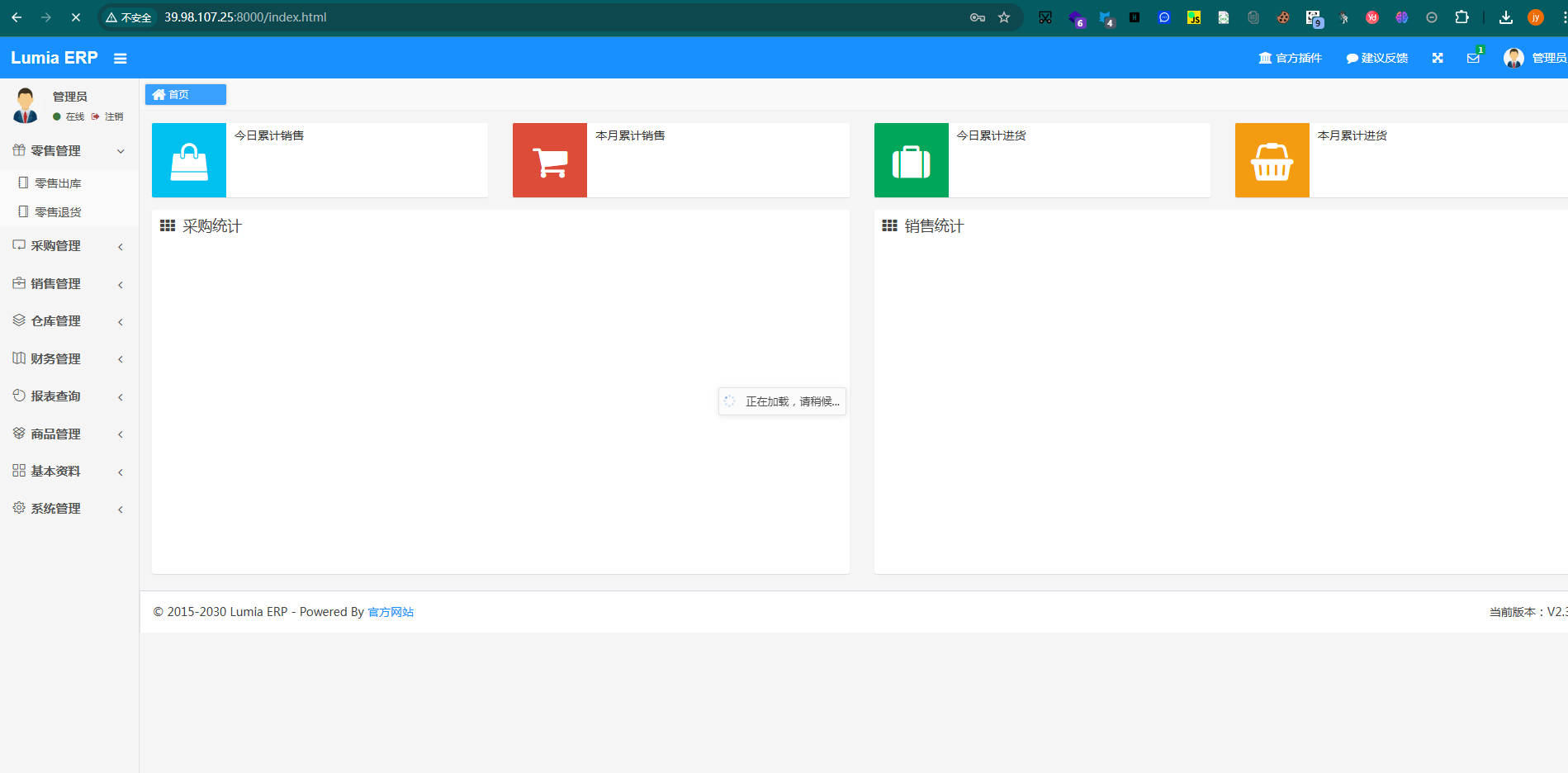1568x773 pixels.
Task: Click 建议反馈 in the header
Action: [x=1376, y=58]
